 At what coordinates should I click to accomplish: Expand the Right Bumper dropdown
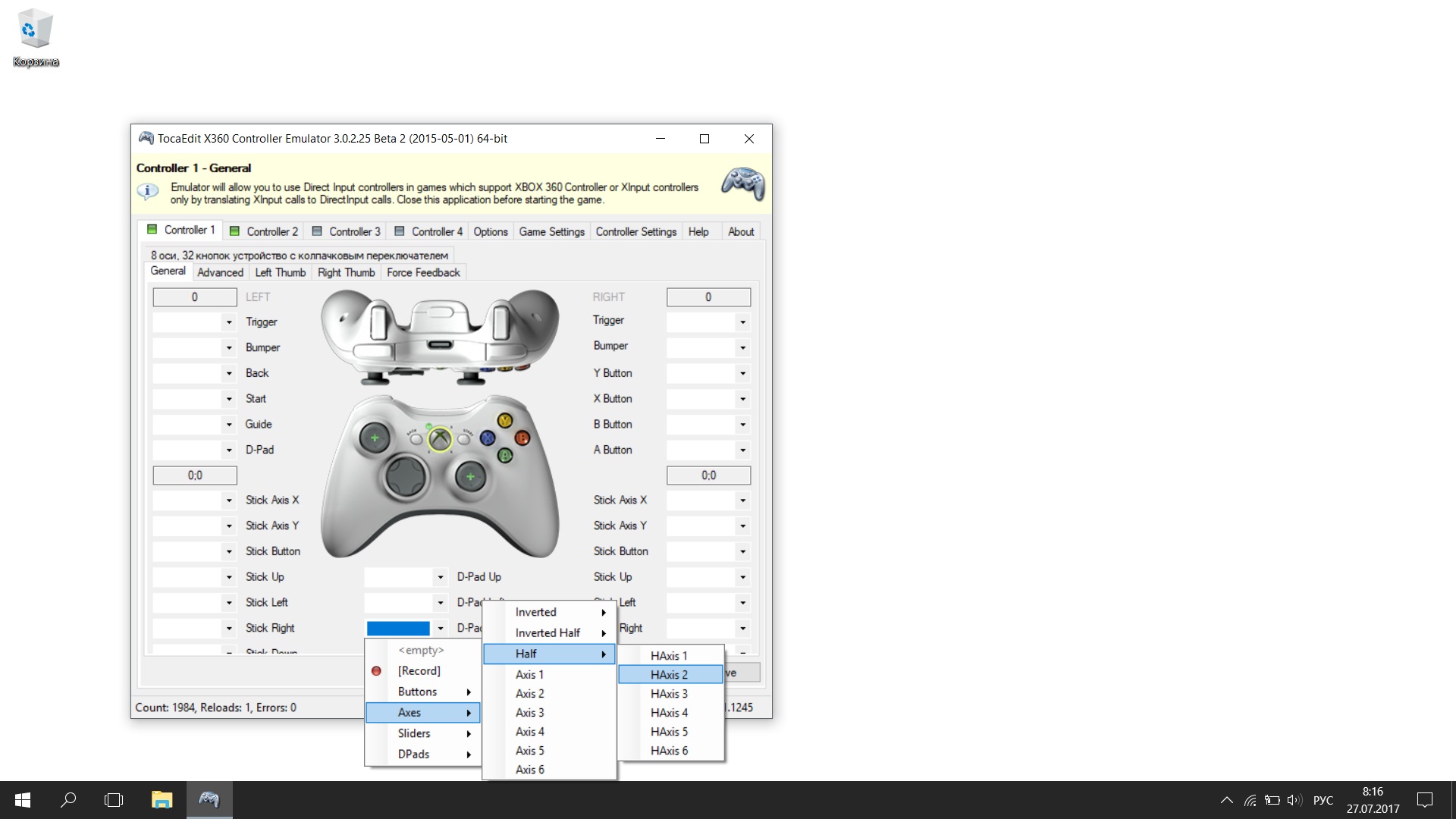742,348
